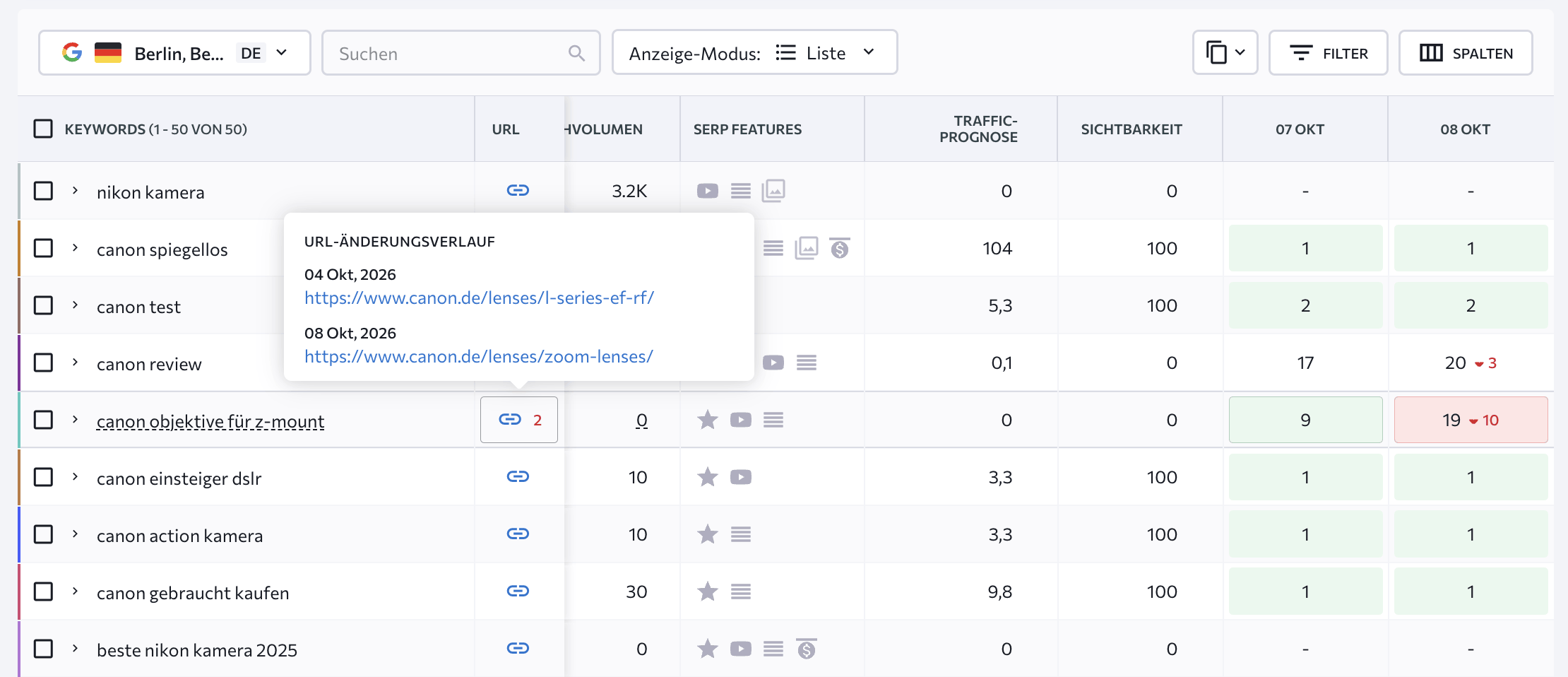This screenshot has width=1568, height=677.
Task: Open the Anzeige-Modus Liste dropdown
Action: (754, 53)
